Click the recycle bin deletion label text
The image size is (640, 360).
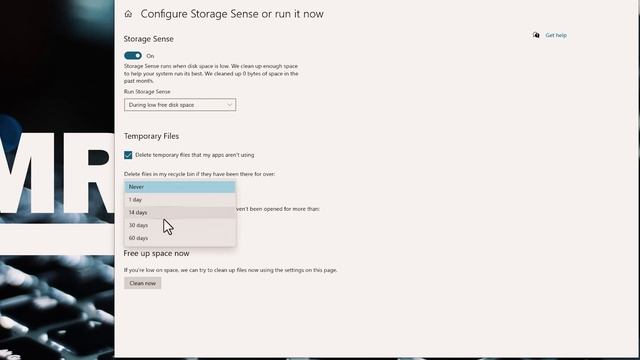click(200, 174)
